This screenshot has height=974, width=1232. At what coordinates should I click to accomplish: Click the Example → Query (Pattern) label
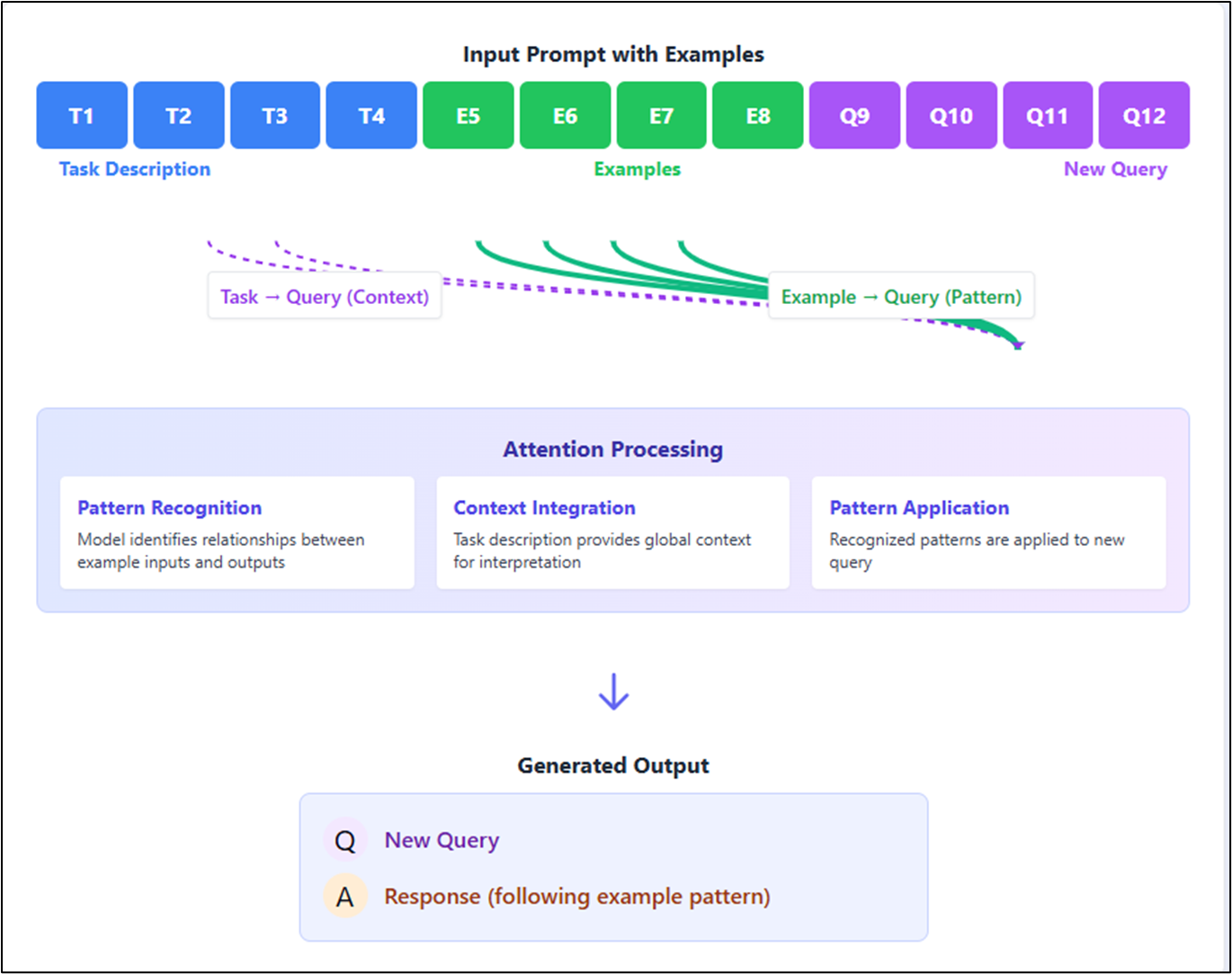point(901,297)
